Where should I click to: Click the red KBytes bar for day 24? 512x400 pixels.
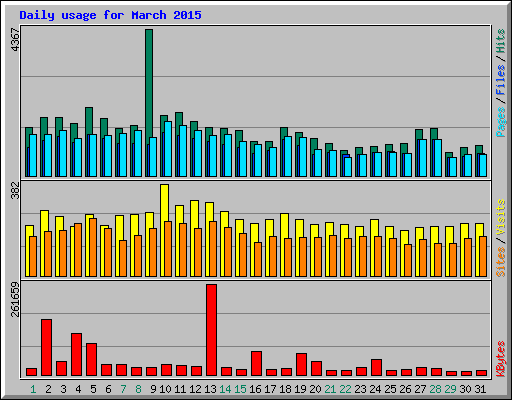tap(376, 368)
